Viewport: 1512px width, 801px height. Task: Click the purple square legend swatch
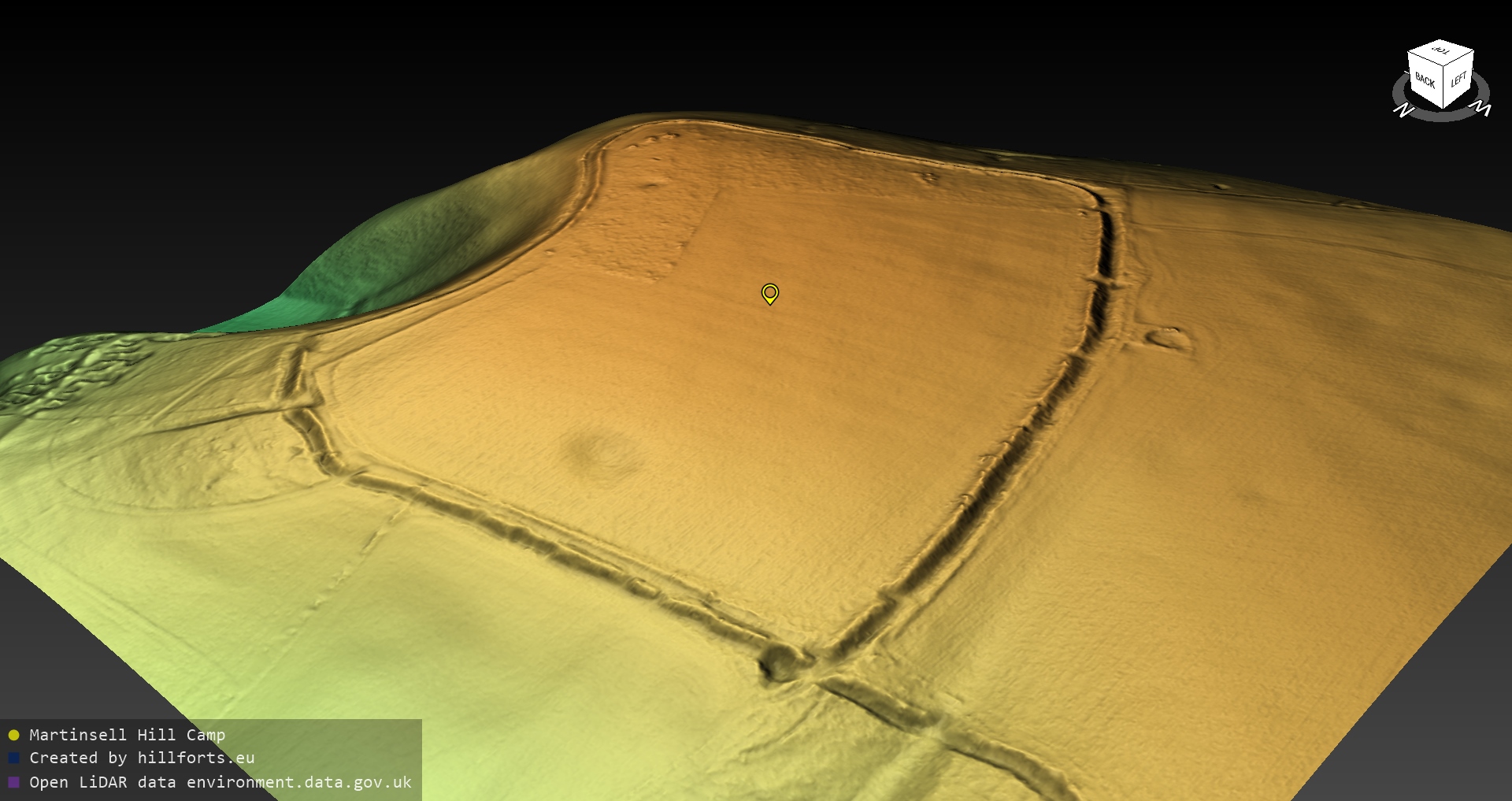(13, 782)
